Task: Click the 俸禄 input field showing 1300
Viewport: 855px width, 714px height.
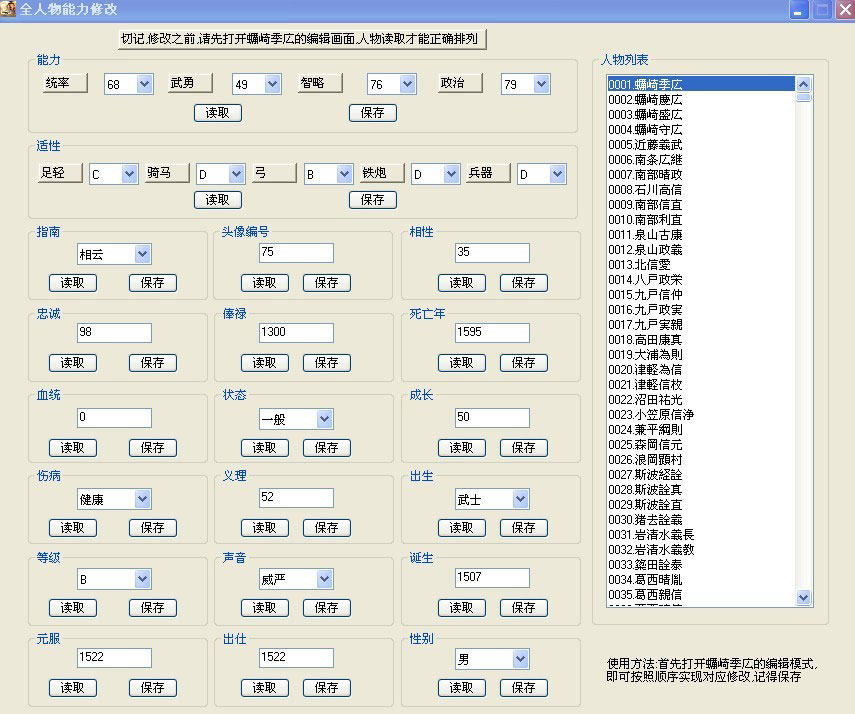Action: point(295,333)
